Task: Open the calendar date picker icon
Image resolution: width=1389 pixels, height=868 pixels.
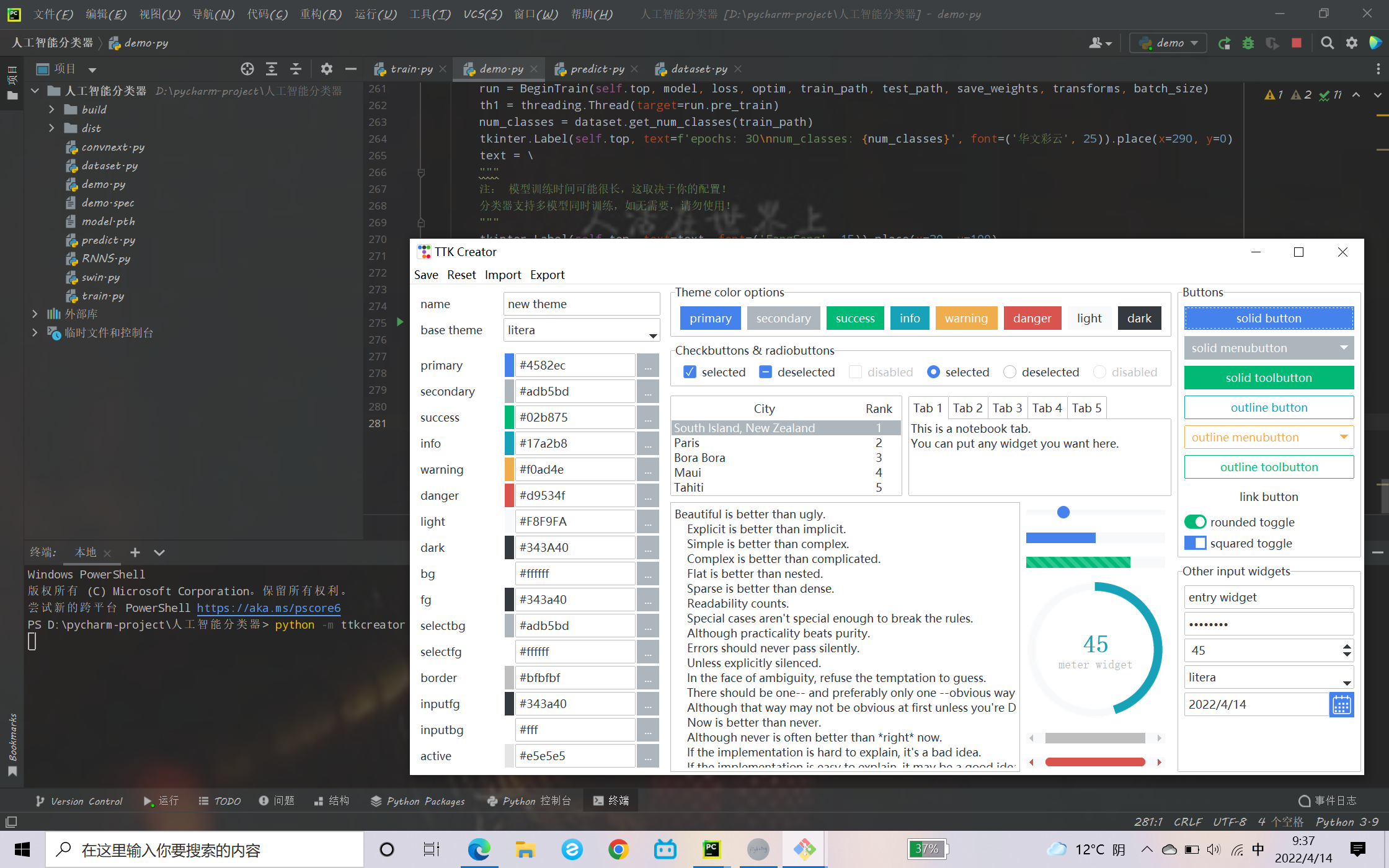Action: click(x=1341, y=705)
